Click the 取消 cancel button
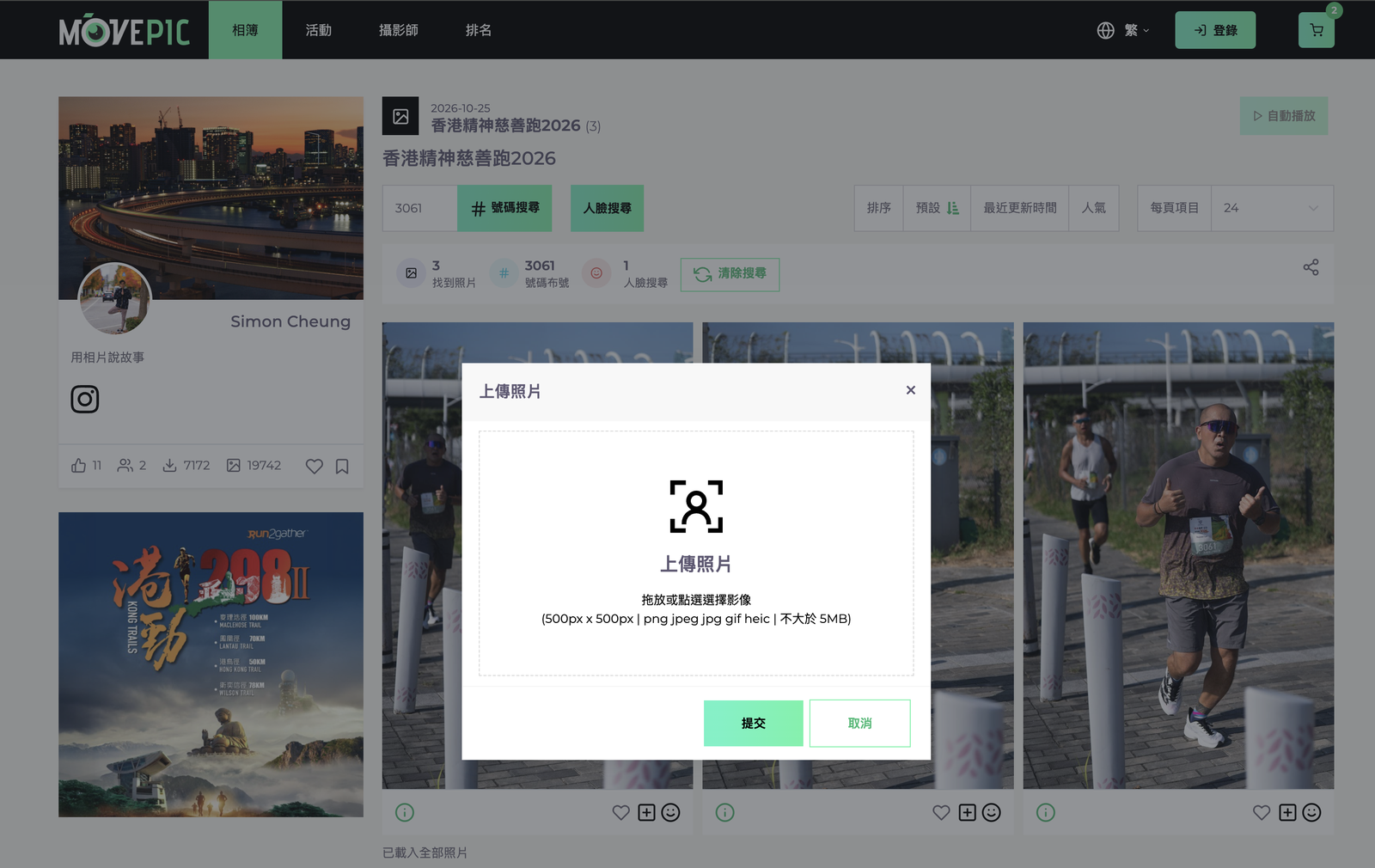 coord(859,724)
